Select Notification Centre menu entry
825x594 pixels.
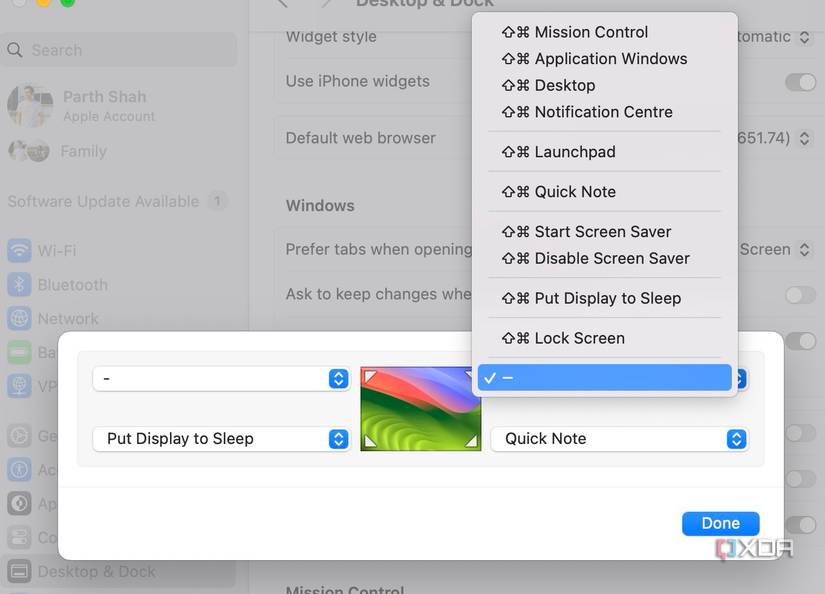tap(605, 112)
